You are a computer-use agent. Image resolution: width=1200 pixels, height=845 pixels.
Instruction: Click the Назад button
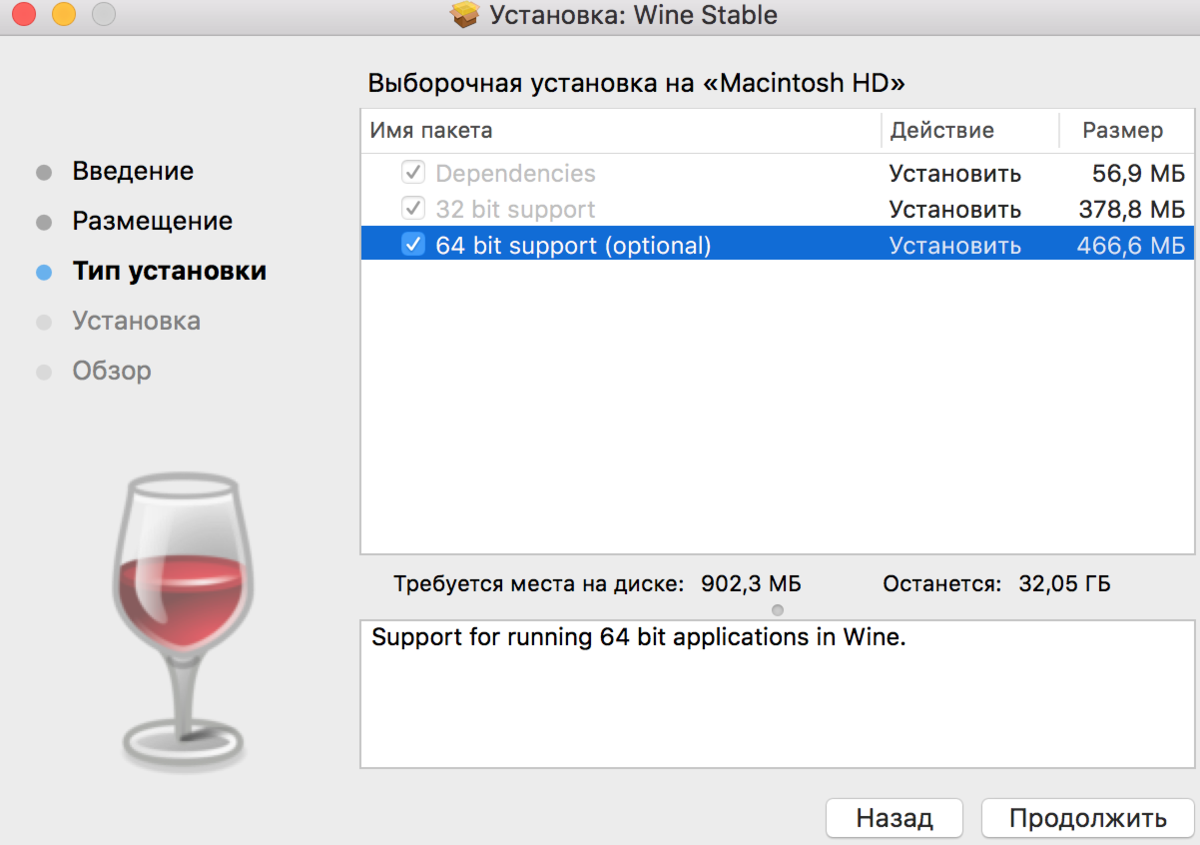(894, 818)
